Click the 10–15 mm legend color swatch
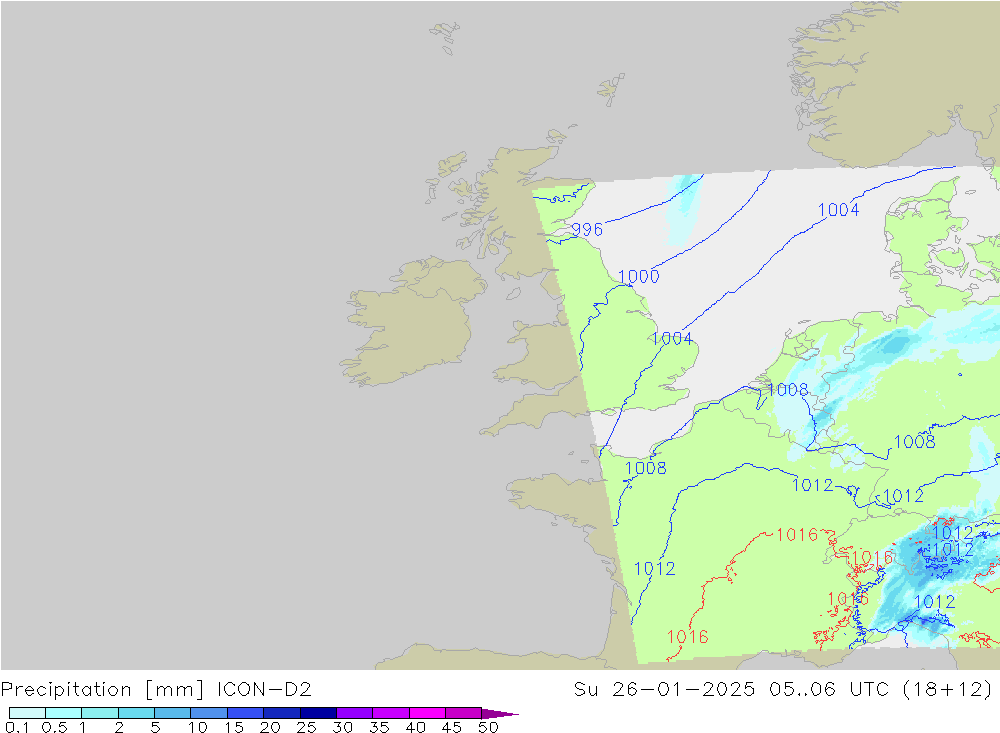 [209, 713]
